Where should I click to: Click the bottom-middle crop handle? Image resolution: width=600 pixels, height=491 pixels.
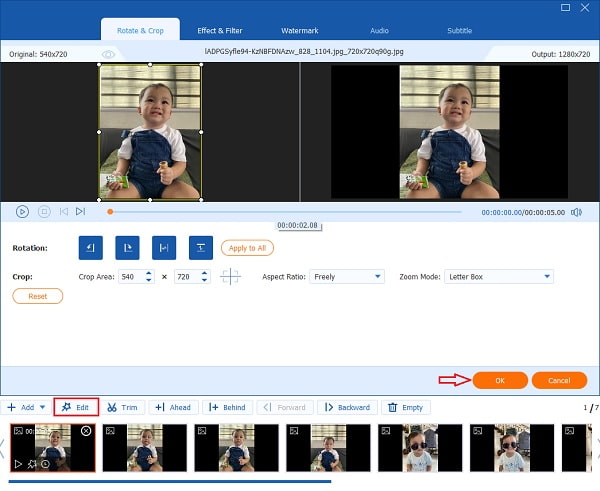click(x=150, y=199)
